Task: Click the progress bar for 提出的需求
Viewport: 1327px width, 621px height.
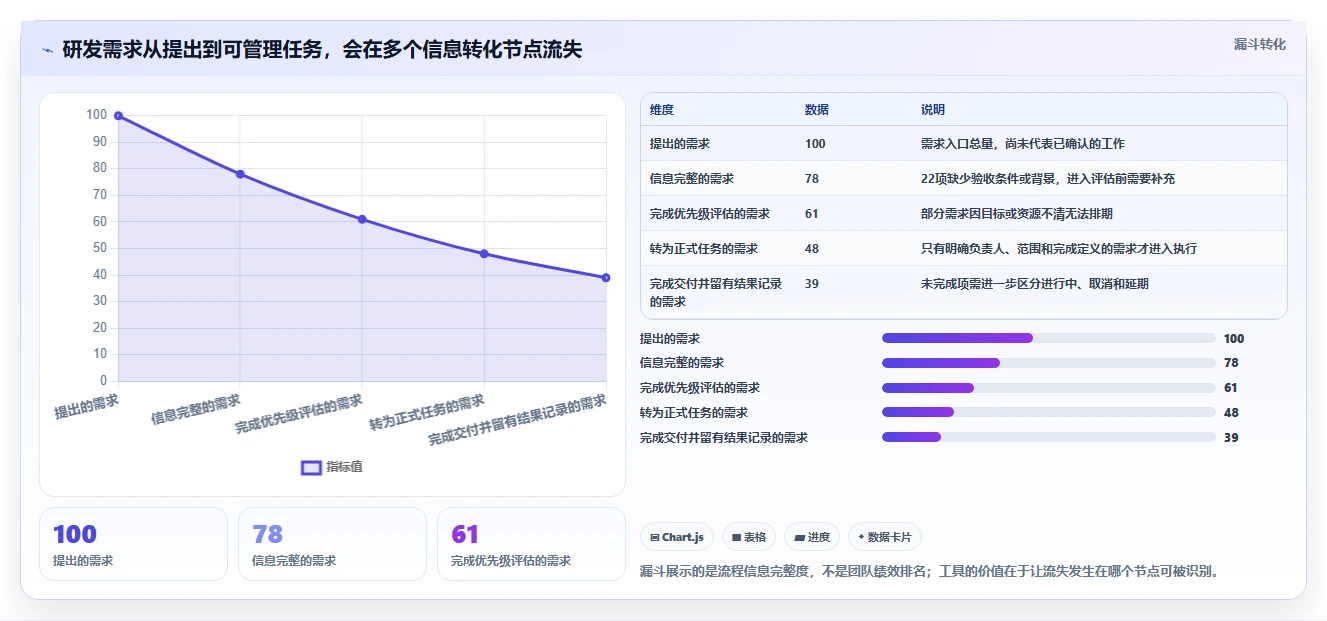Action: tap(1048, 338)
